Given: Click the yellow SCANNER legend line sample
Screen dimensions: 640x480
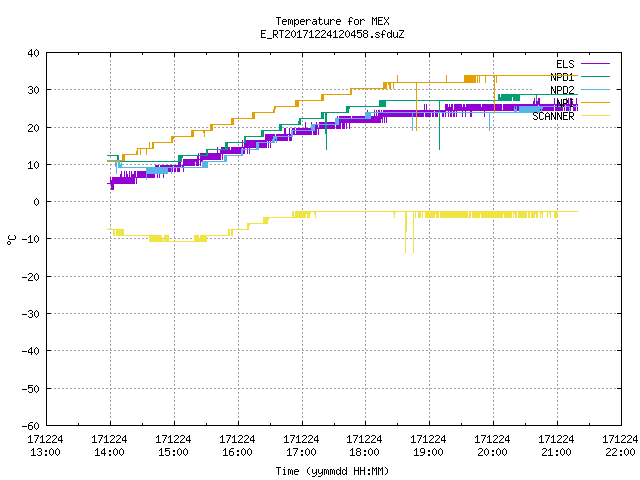Looking at the screenshot, I should click(x=595, y=116).
